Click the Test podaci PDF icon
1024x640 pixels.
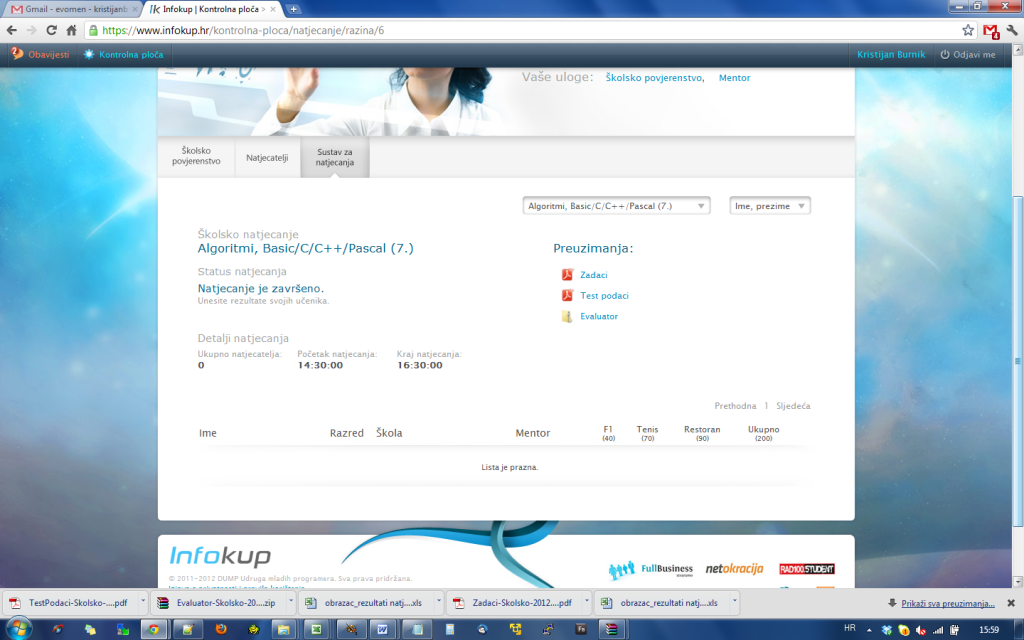click(x=566, y=295)
